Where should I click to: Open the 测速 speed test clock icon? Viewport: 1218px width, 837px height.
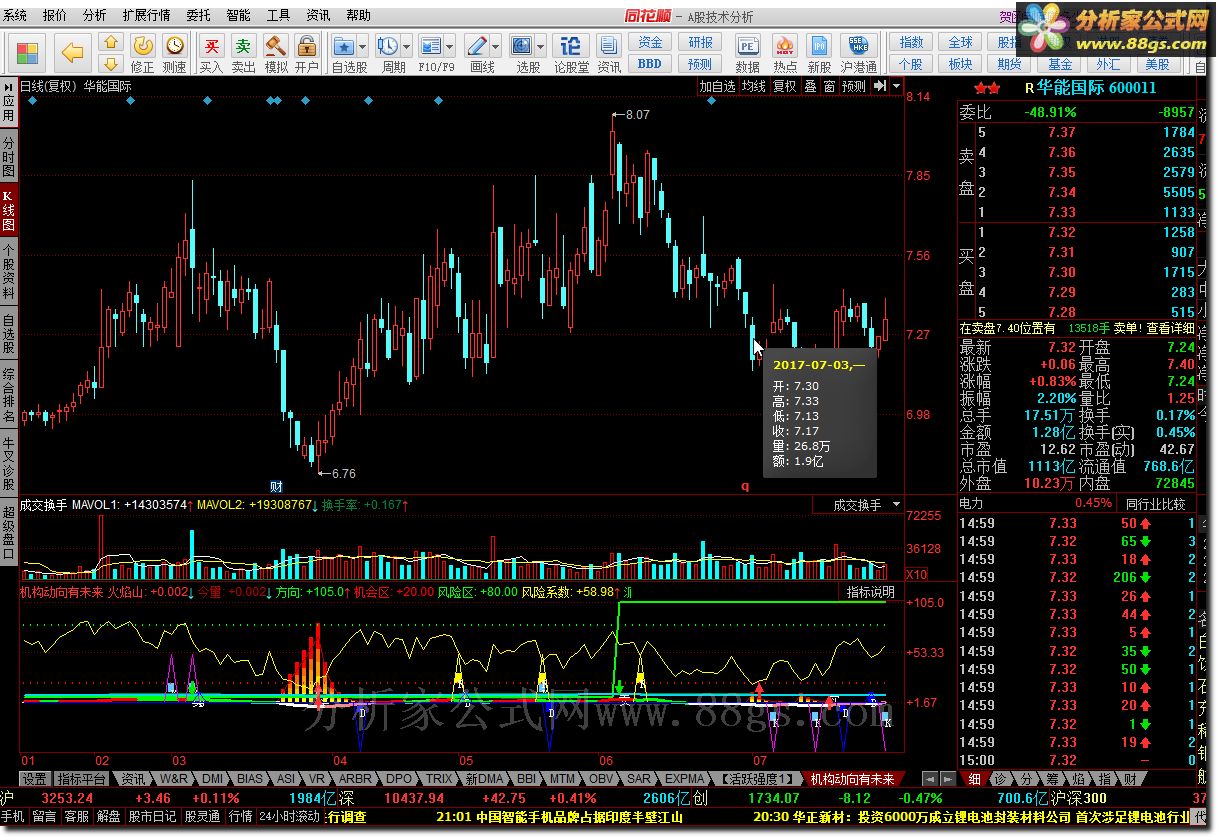tap(175, 53)
